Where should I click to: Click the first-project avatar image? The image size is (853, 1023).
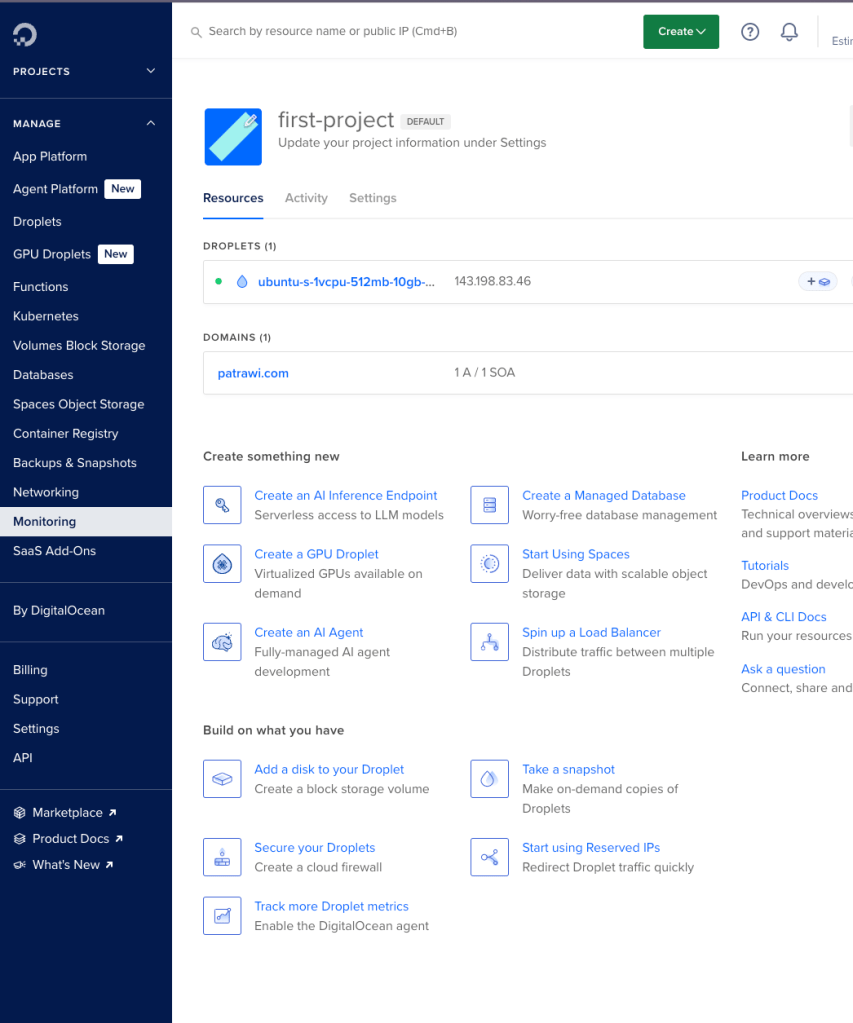[x=233, y=137]
